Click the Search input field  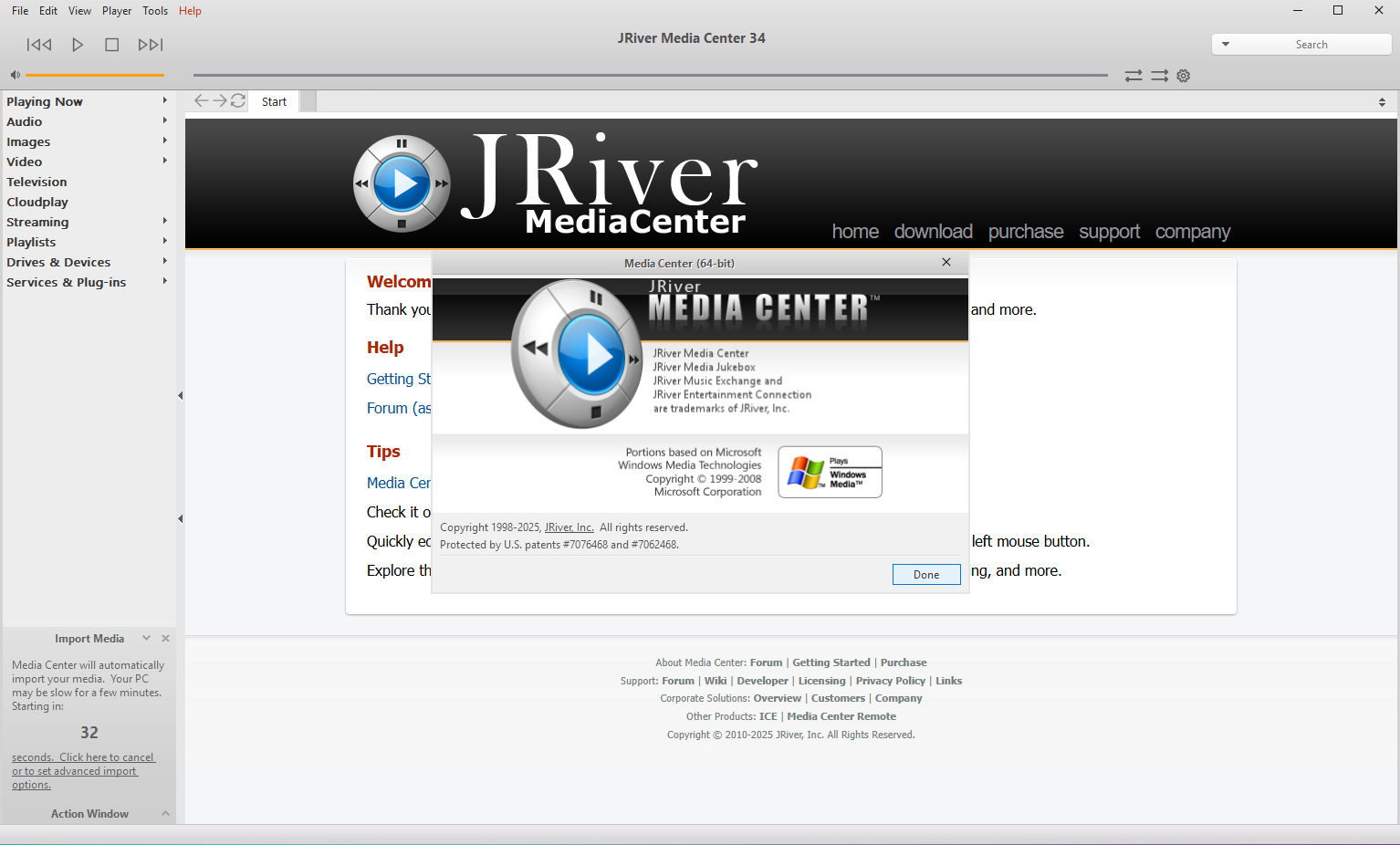pyautogui.click(x=1311, y=44)
